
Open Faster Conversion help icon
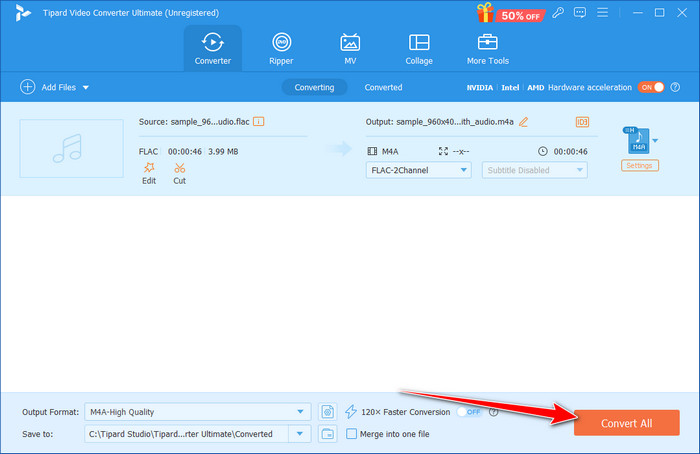pyautogui.click(x=493, y=412)
